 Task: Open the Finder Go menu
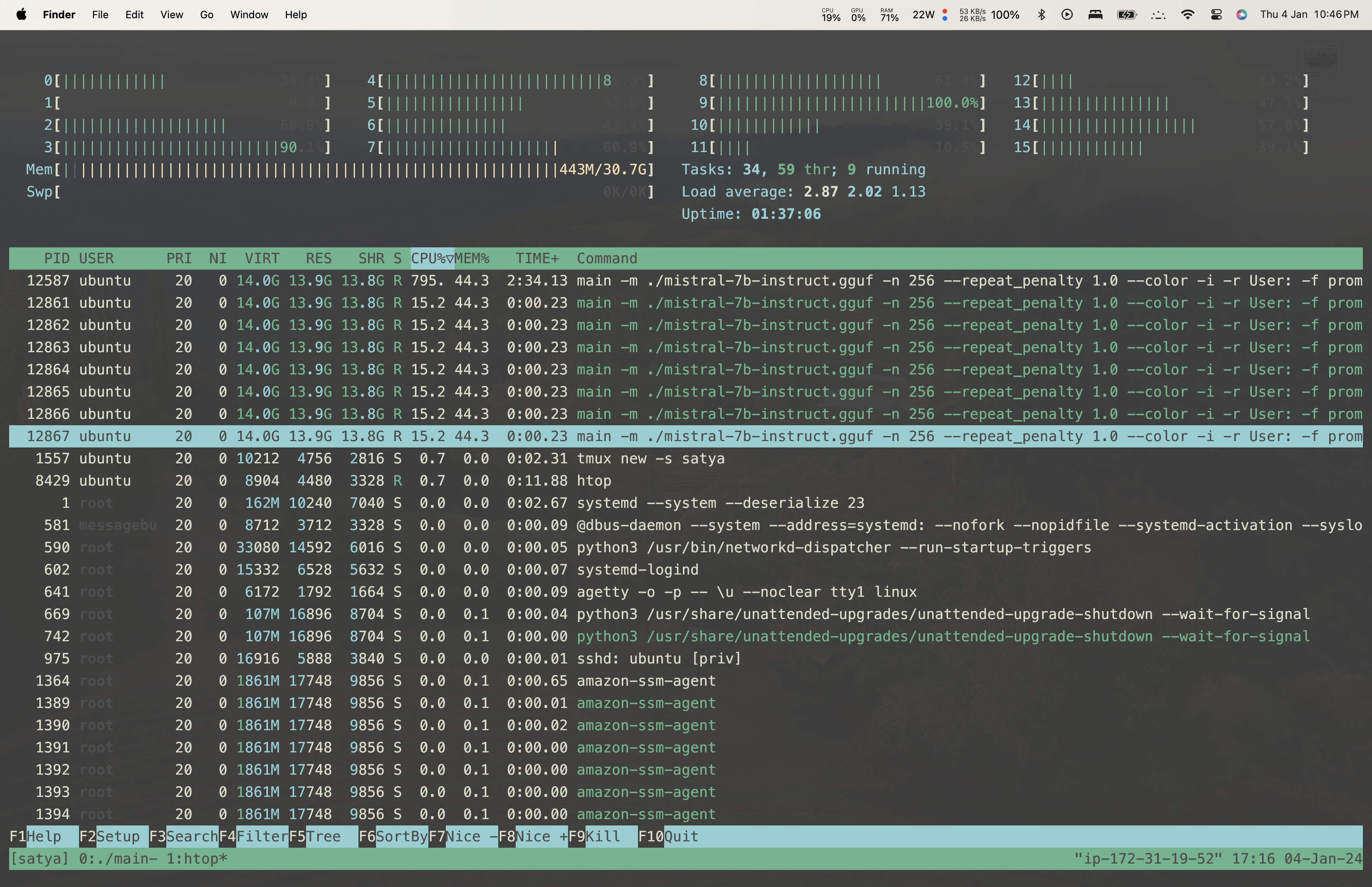(206, 14)
